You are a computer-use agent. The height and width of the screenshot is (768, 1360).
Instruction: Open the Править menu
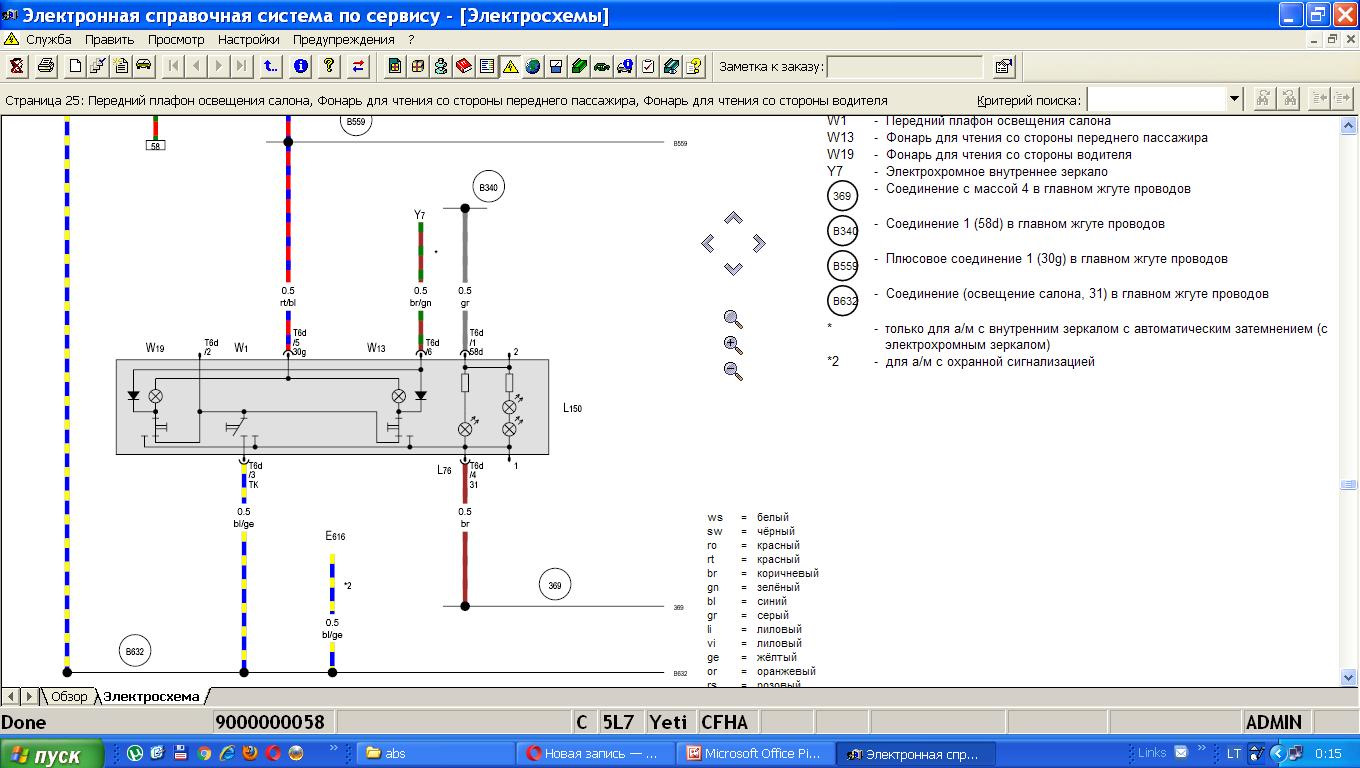109,40
